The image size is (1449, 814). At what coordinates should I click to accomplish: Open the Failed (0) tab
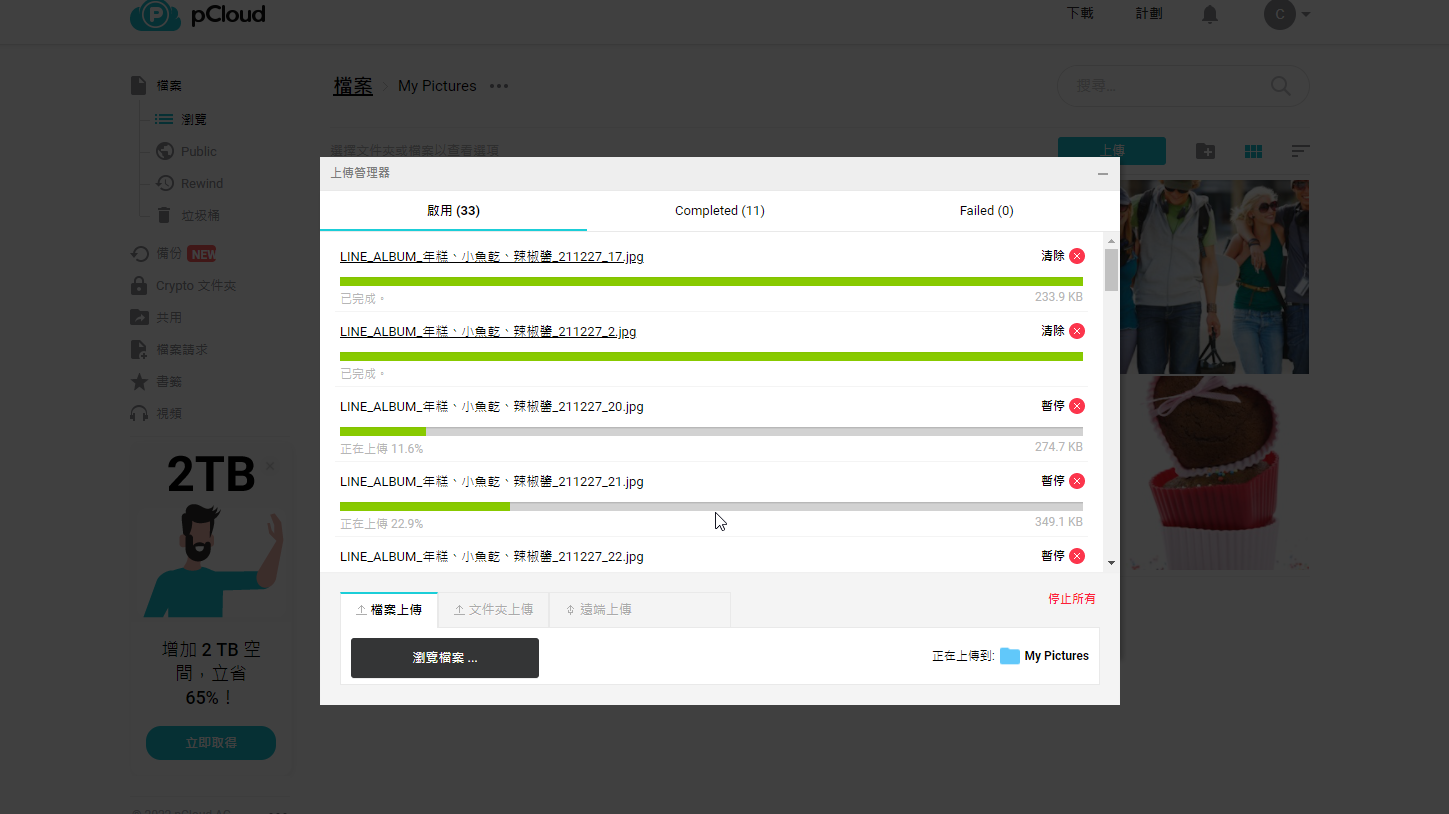pos(986,211)
